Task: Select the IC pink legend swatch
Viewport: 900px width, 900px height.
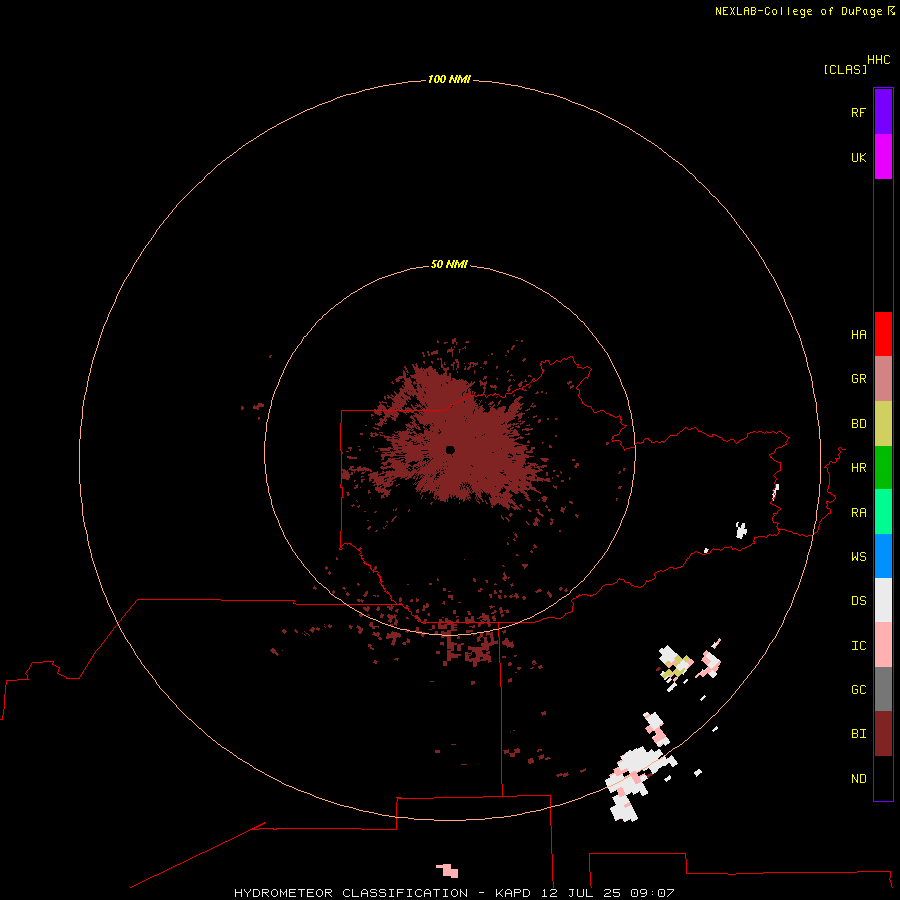Action: click(883, 645)
